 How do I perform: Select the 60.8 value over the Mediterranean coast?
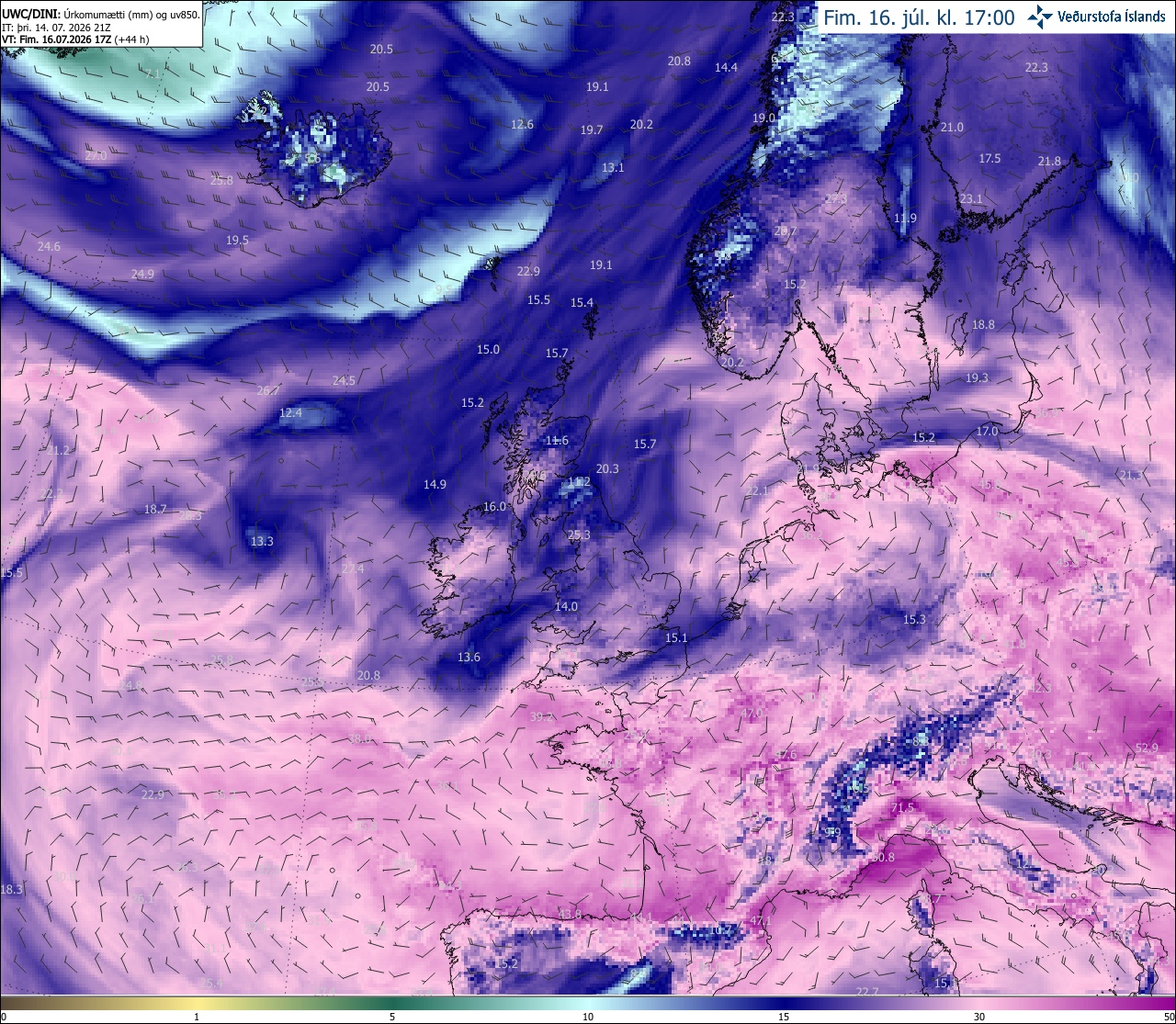[x=882, y=857]
